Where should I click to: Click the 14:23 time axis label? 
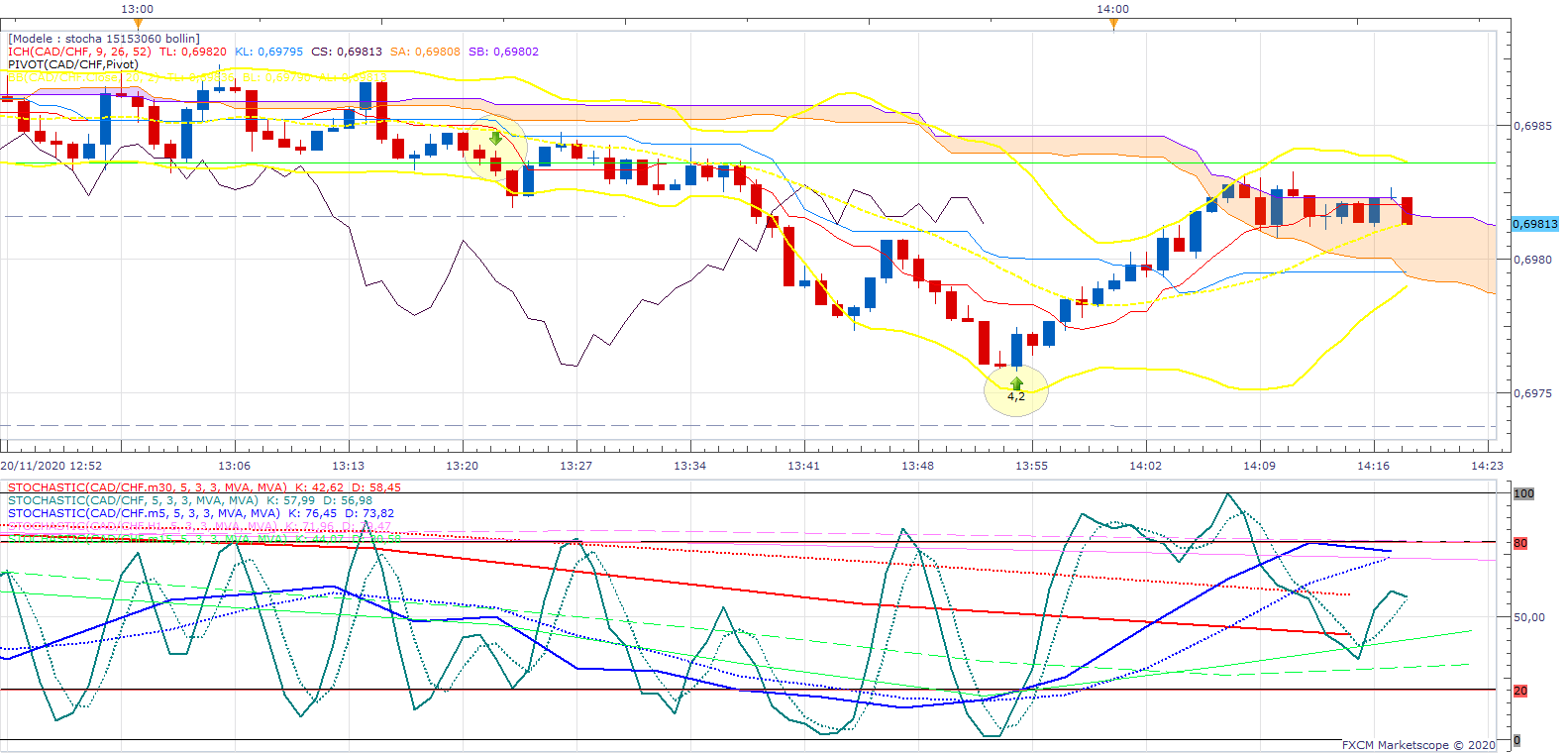point(1487,466)
